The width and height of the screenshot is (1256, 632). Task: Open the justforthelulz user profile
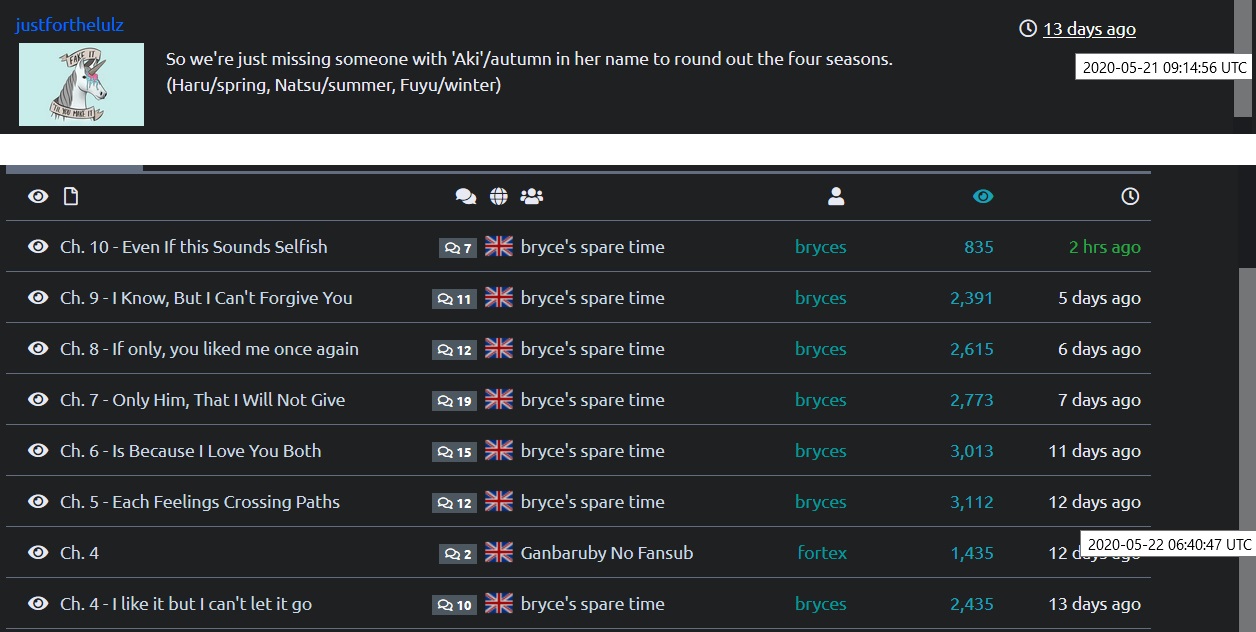(x=69, y=25)
